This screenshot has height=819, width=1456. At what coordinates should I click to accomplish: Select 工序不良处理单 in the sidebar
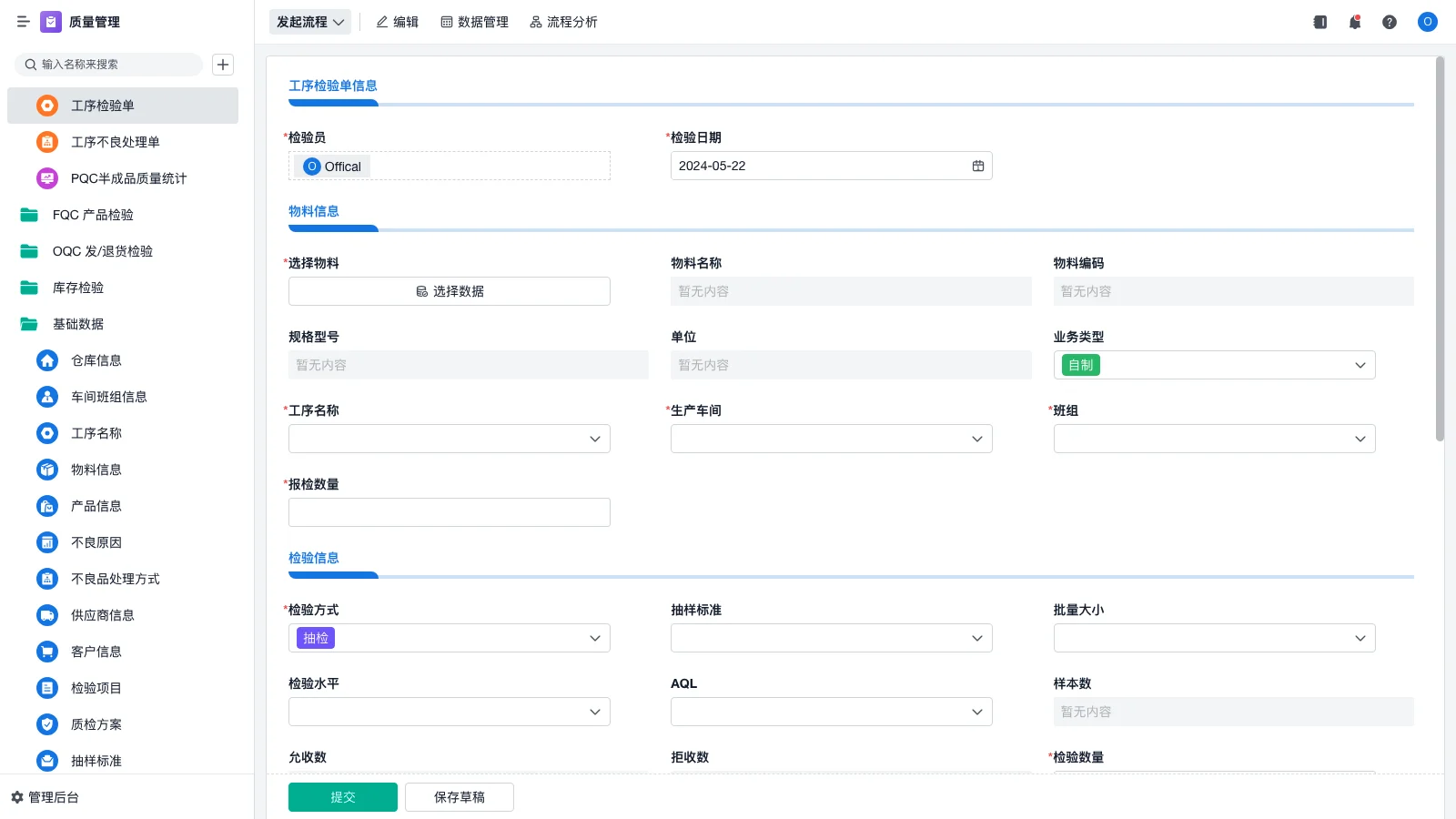116,142
